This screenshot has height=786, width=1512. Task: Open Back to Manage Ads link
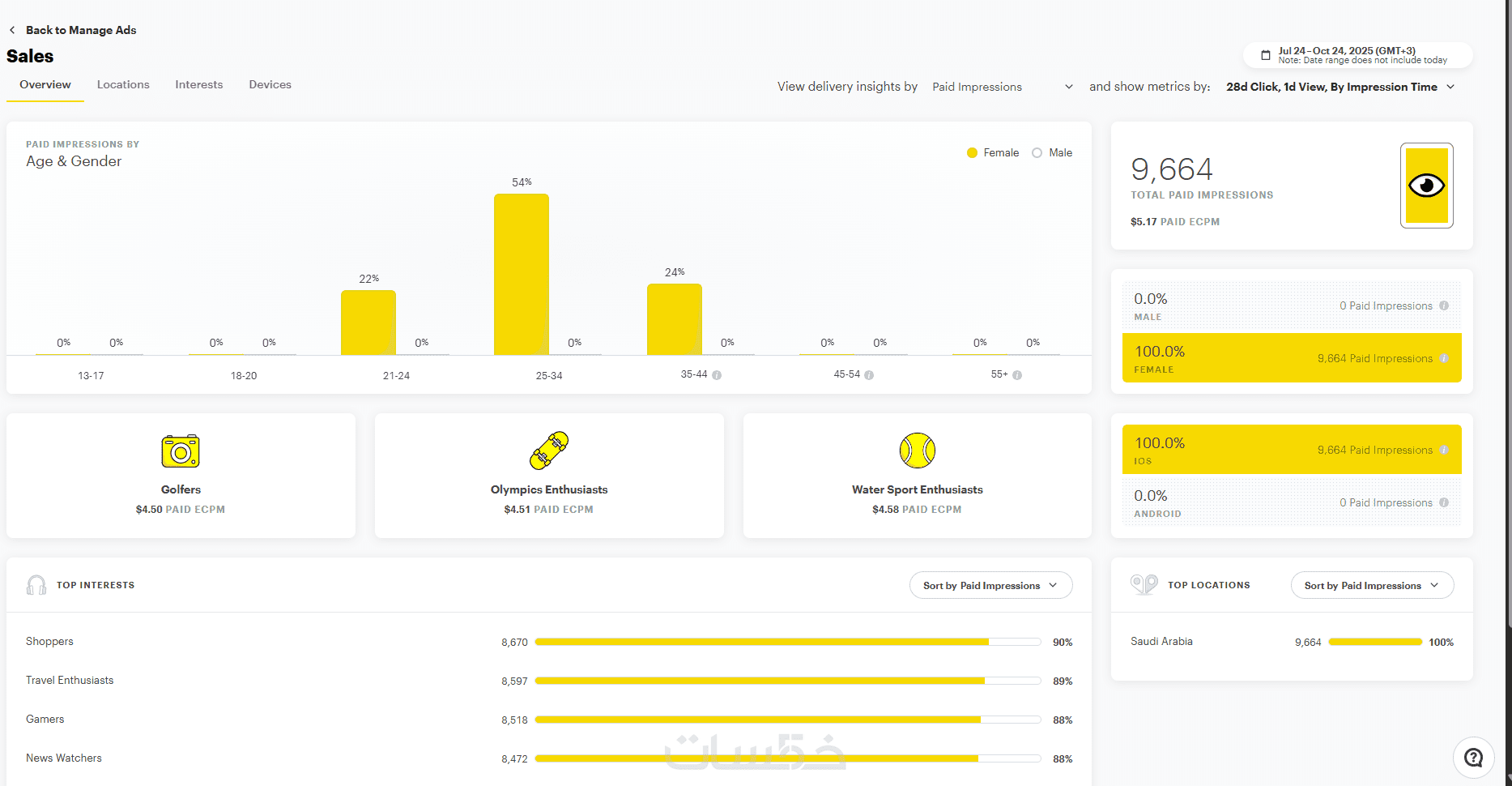click(81, 30)
